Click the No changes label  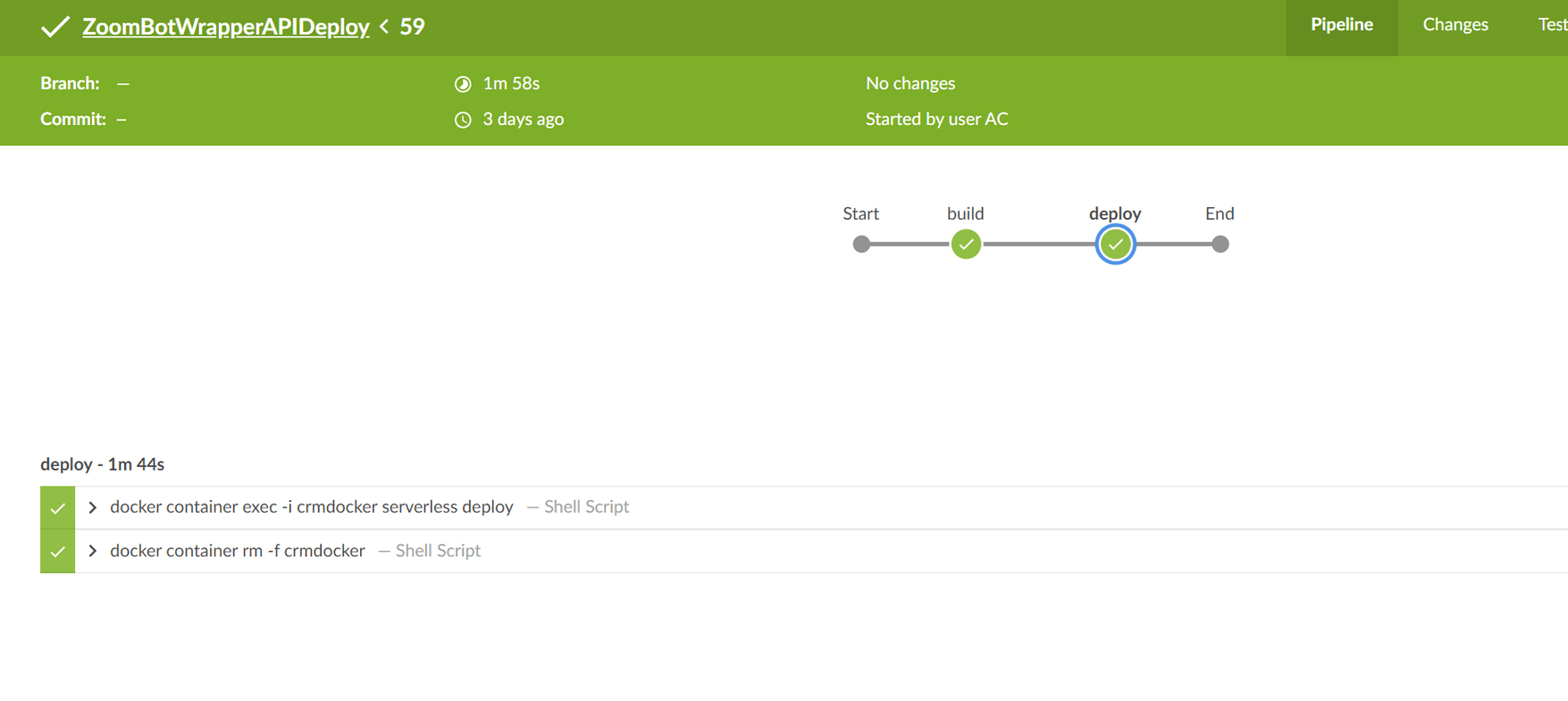[910, 83]
